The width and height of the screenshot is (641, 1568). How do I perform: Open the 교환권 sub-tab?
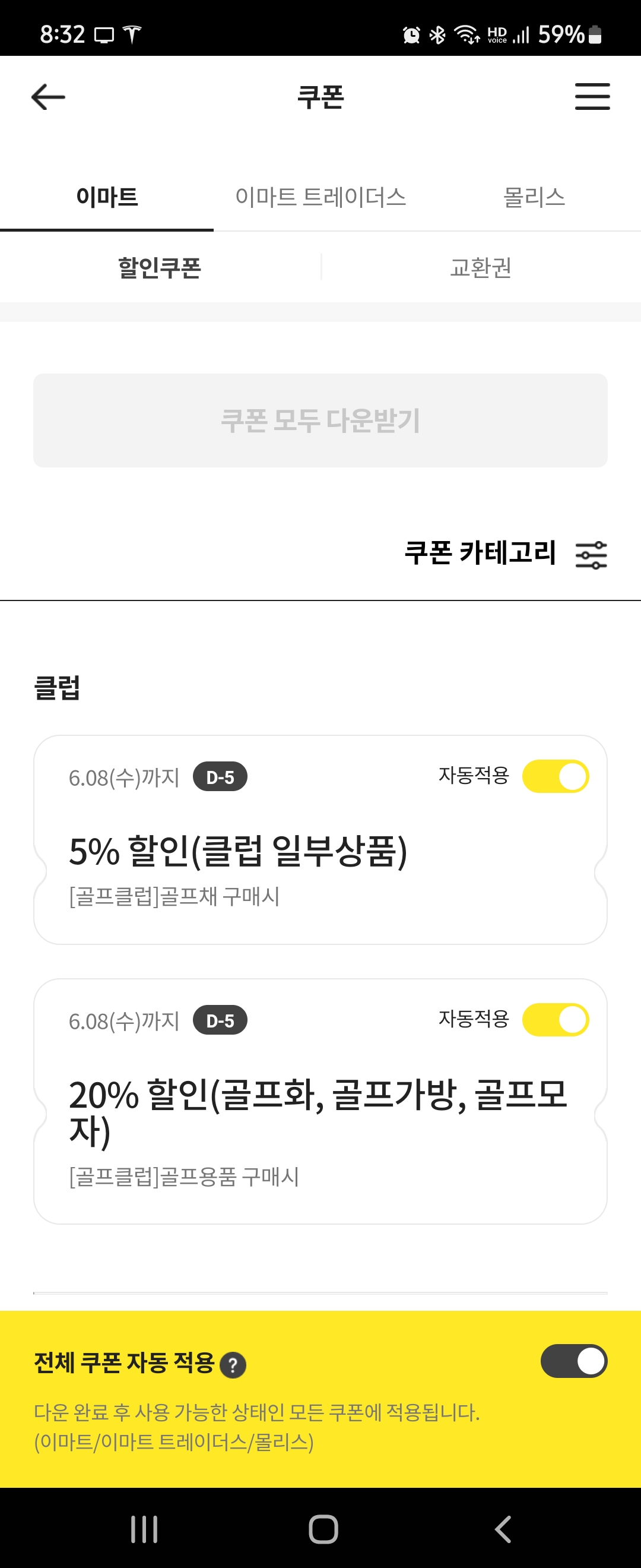tap(480, 267)
